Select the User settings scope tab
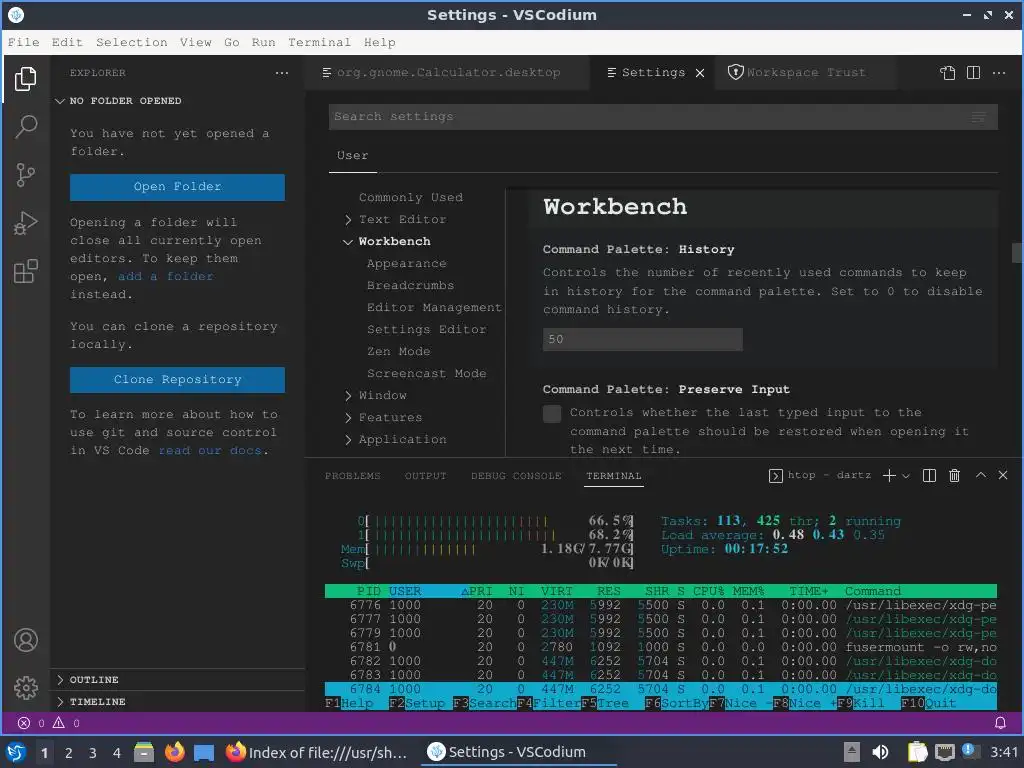Screen dimensions: 1024x768 [353, 156]
